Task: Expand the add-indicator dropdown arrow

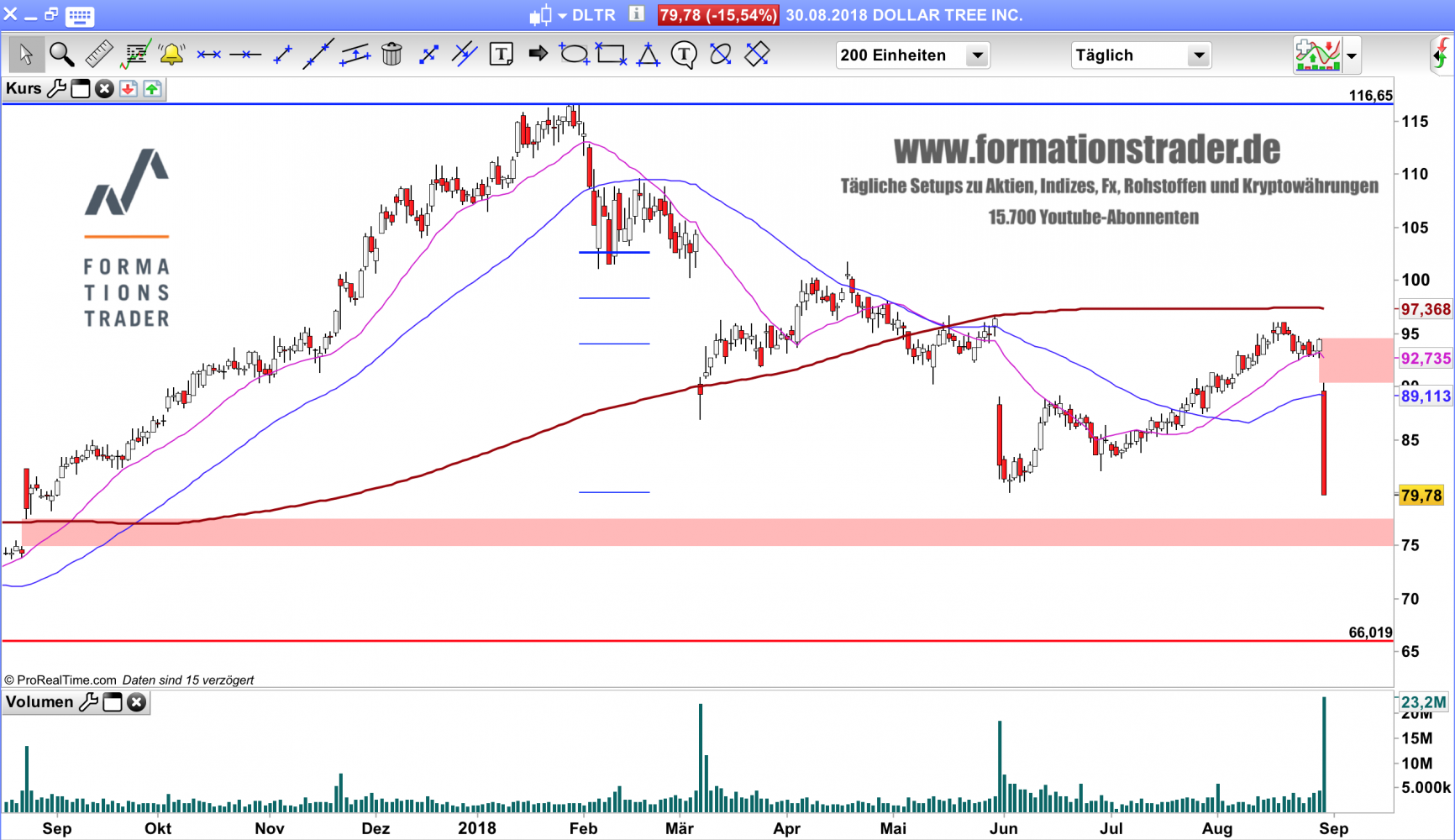Action: (1352, 55)
